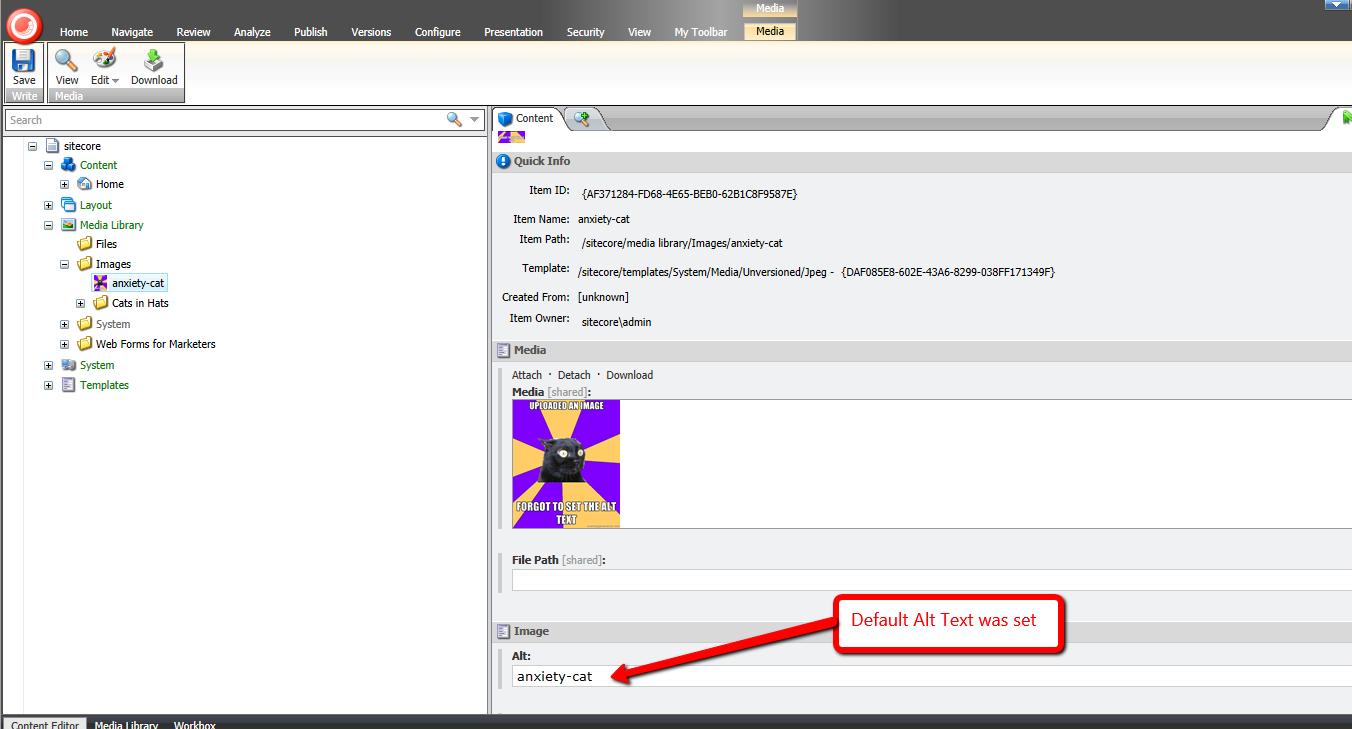Switch to the Presentation ribbon tab
Image resolution: width=1352 pixels, height=729 pixels.
click(x=514, y=32)
